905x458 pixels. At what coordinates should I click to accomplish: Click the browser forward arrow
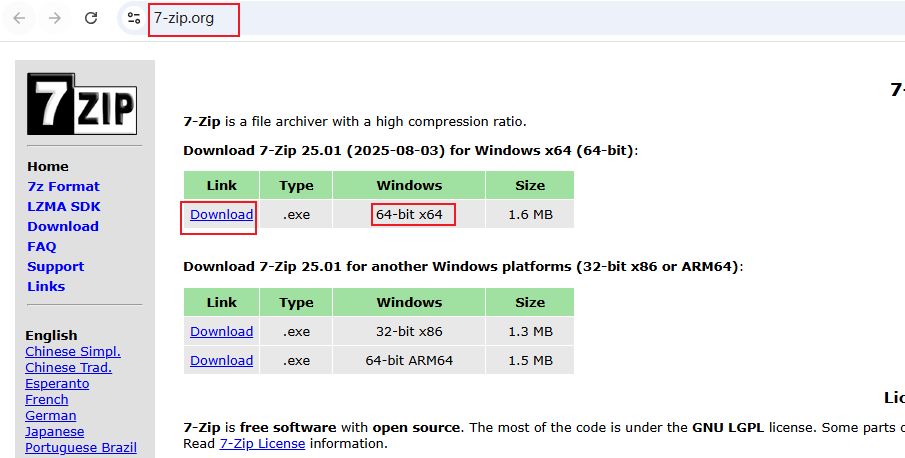click(55, 18)
